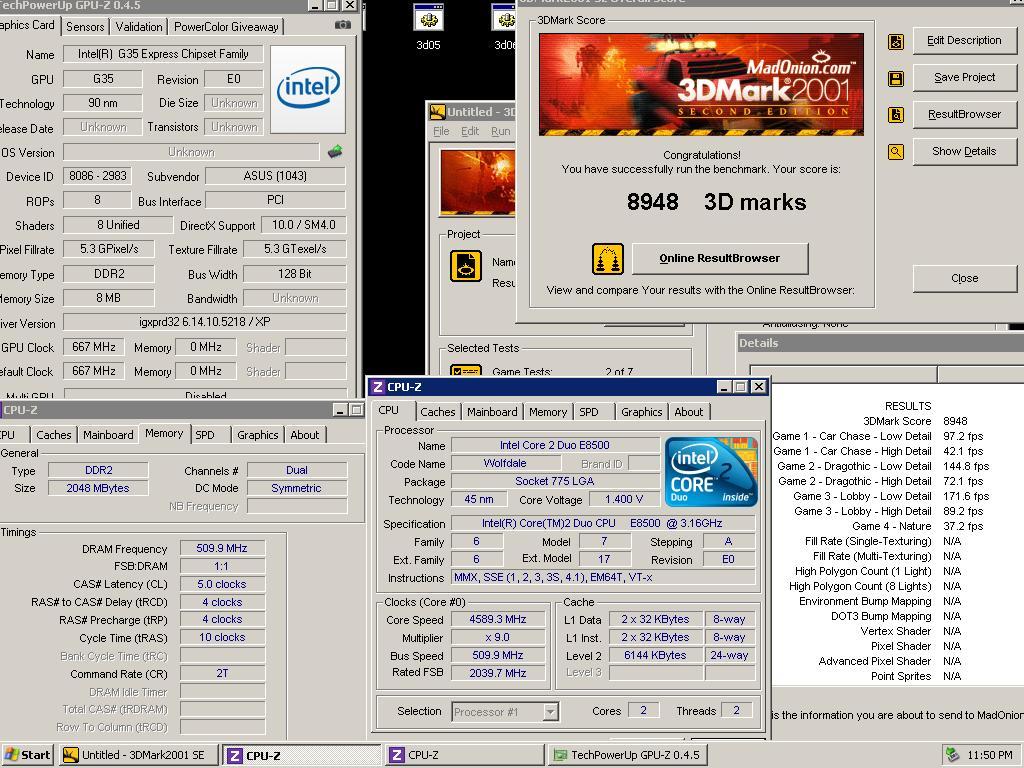Image resolution: width=1024 pixels, height=768 pixels.
Task: Open the PowerColor Giveaway tab
Action: 226,27
